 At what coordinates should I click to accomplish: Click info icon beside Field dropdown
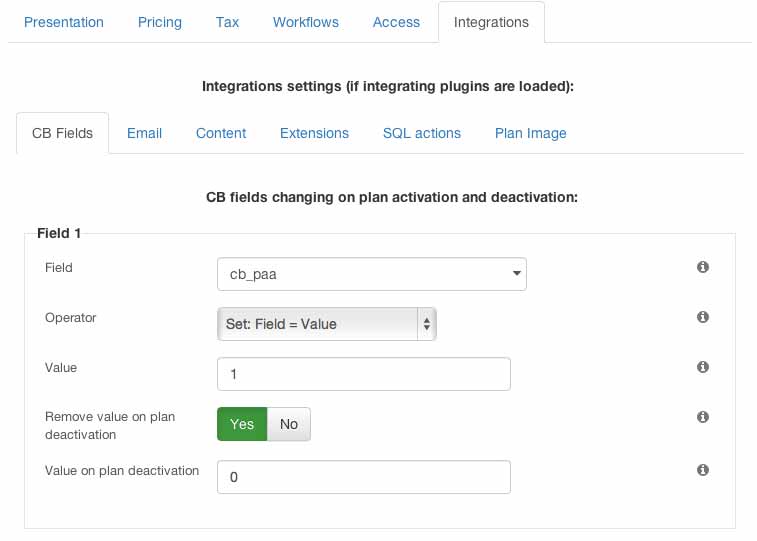(702, 267)
